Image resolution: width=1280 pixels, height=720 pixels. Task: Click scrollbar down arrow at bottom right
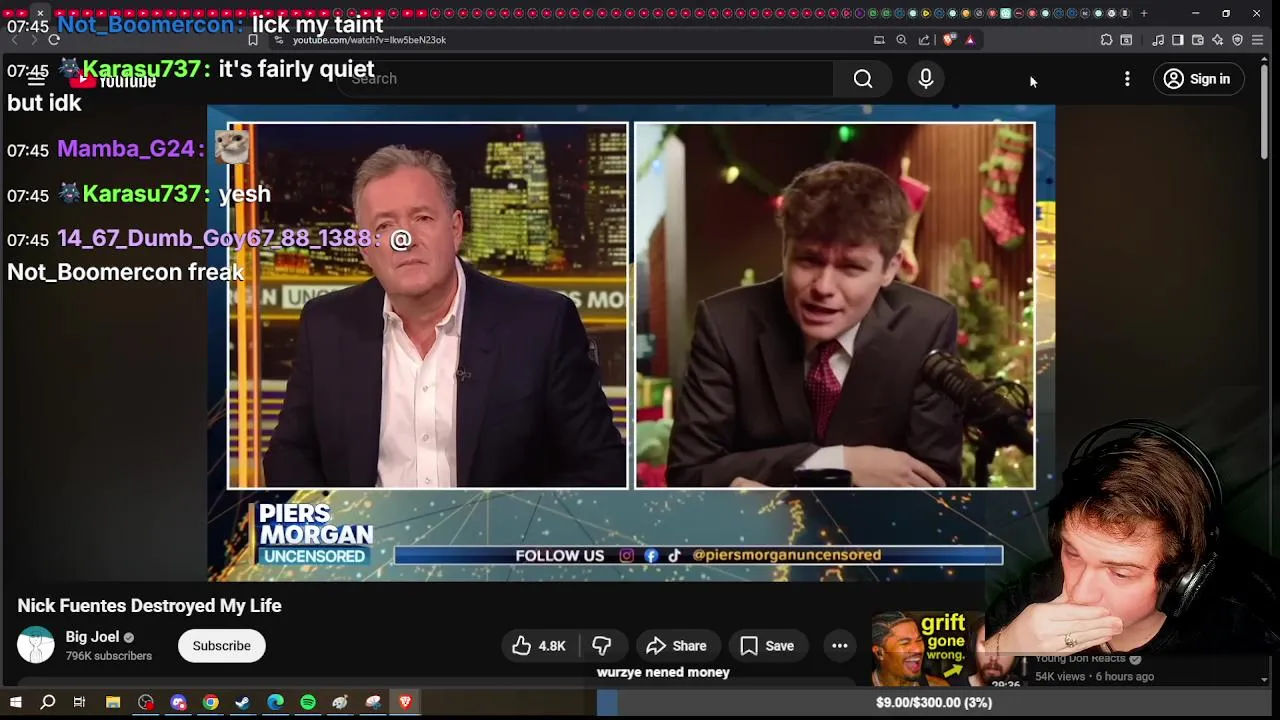[1265, 681]
